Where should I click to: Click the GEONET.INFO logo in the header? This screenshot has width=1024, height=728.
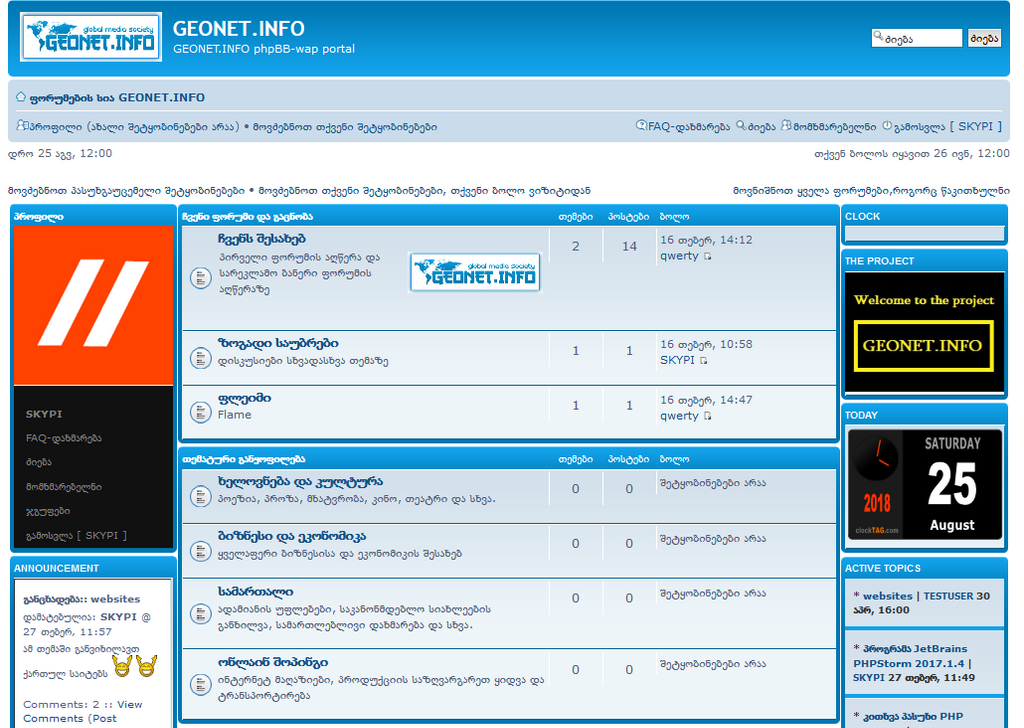[91, 37]
